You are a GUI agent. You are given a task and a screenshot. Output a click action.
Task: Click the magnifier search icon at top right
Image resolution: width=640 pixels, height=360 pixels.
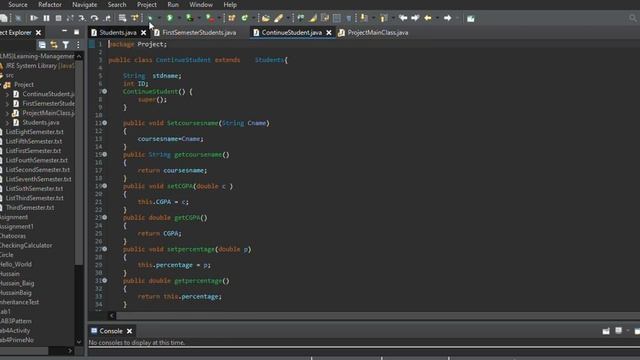[633, 18]
